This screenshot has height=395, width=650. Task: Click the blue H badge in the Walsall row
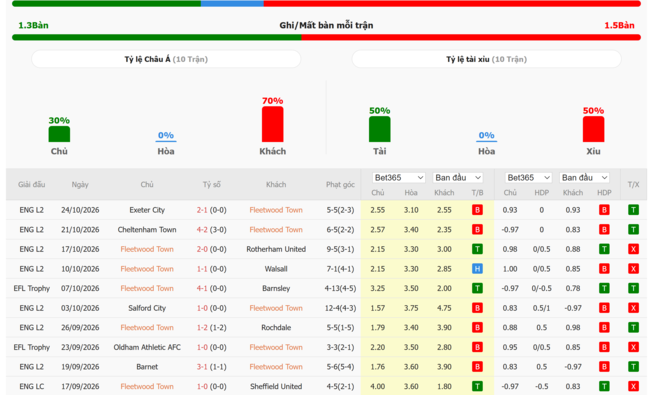pos(477,269)
